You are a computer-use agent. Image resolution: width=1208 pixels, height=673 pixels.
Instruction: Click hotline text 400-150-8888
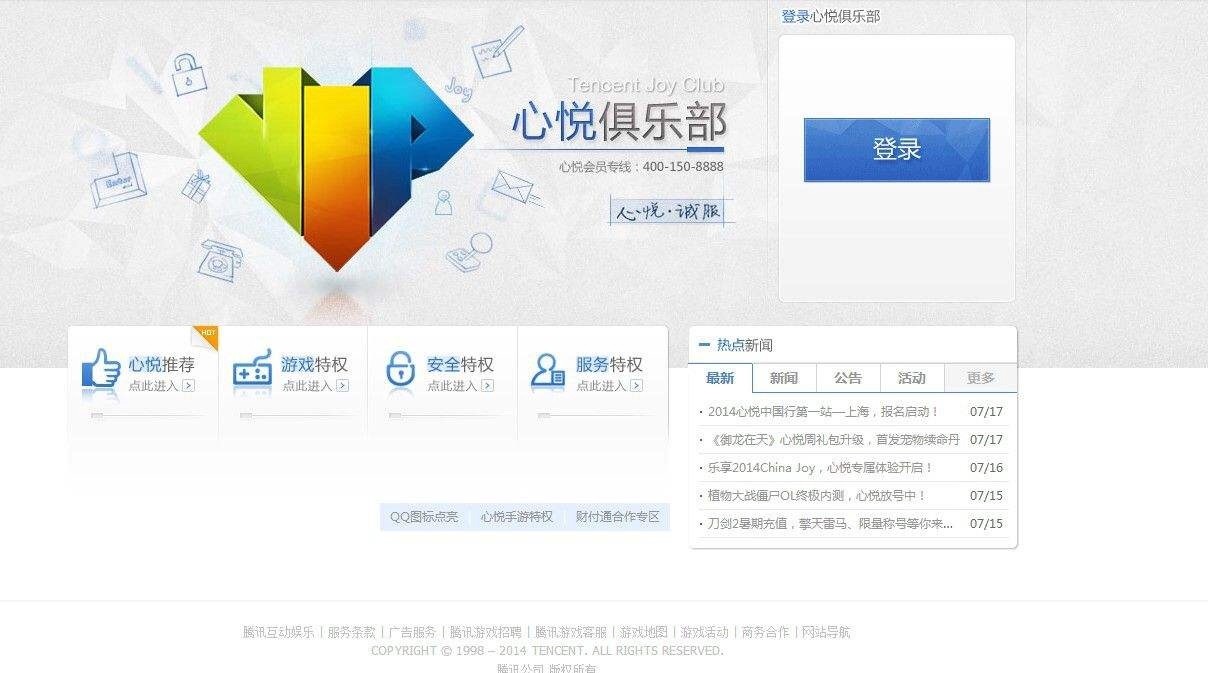pyautogui.click(x=683, y=167)
